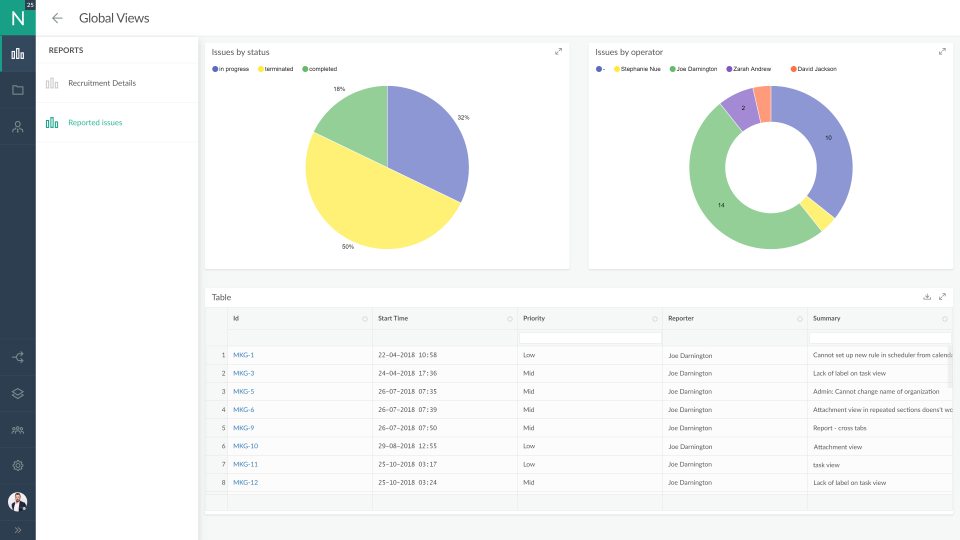Select Reported issues report
960x540 pixels.
tap(94, 123)
